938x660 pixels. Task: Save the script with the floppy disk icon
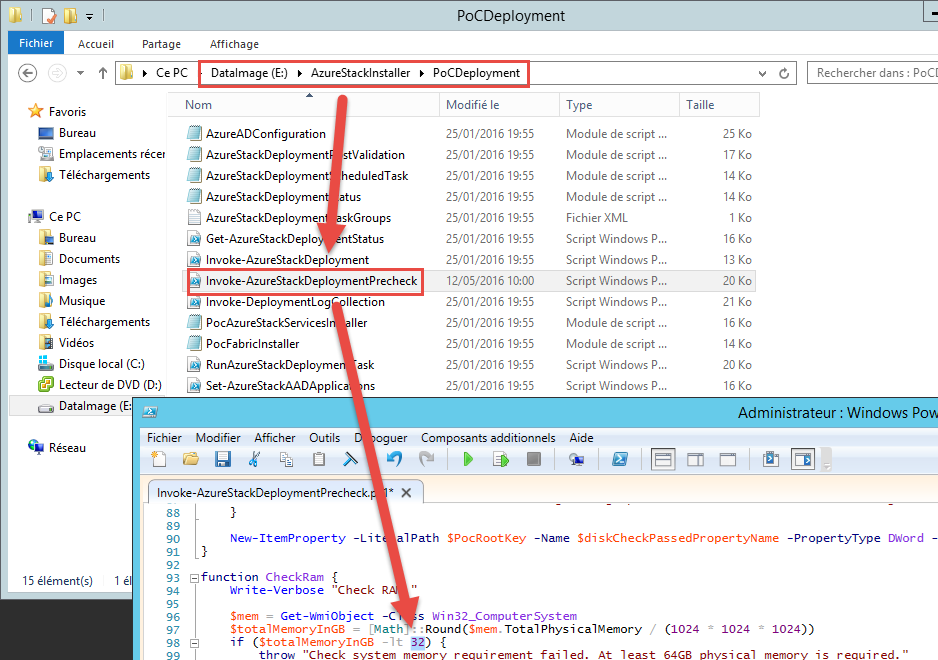click(223, 460)
